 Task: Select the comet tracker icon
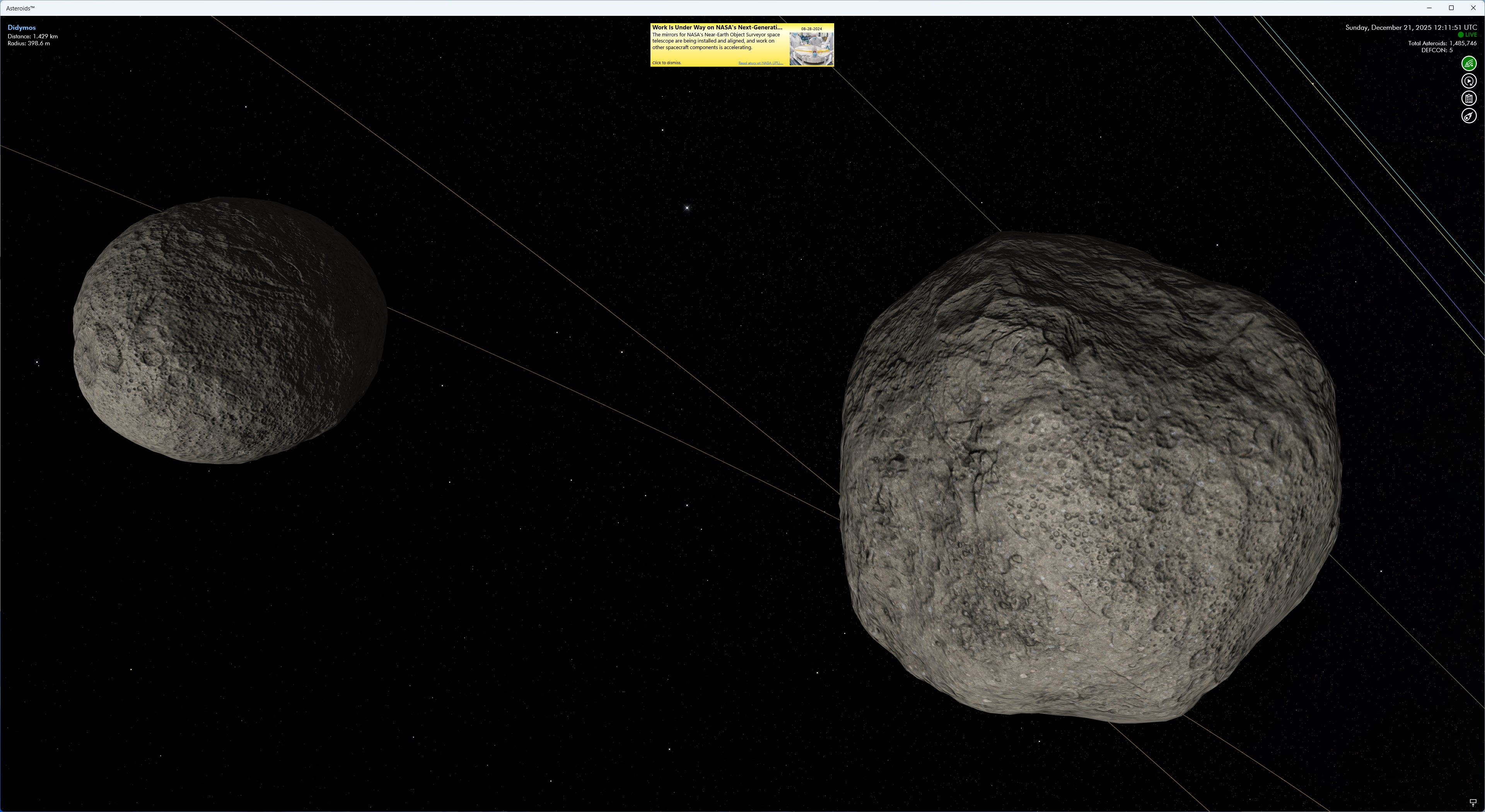click(x=1469, y=115)
